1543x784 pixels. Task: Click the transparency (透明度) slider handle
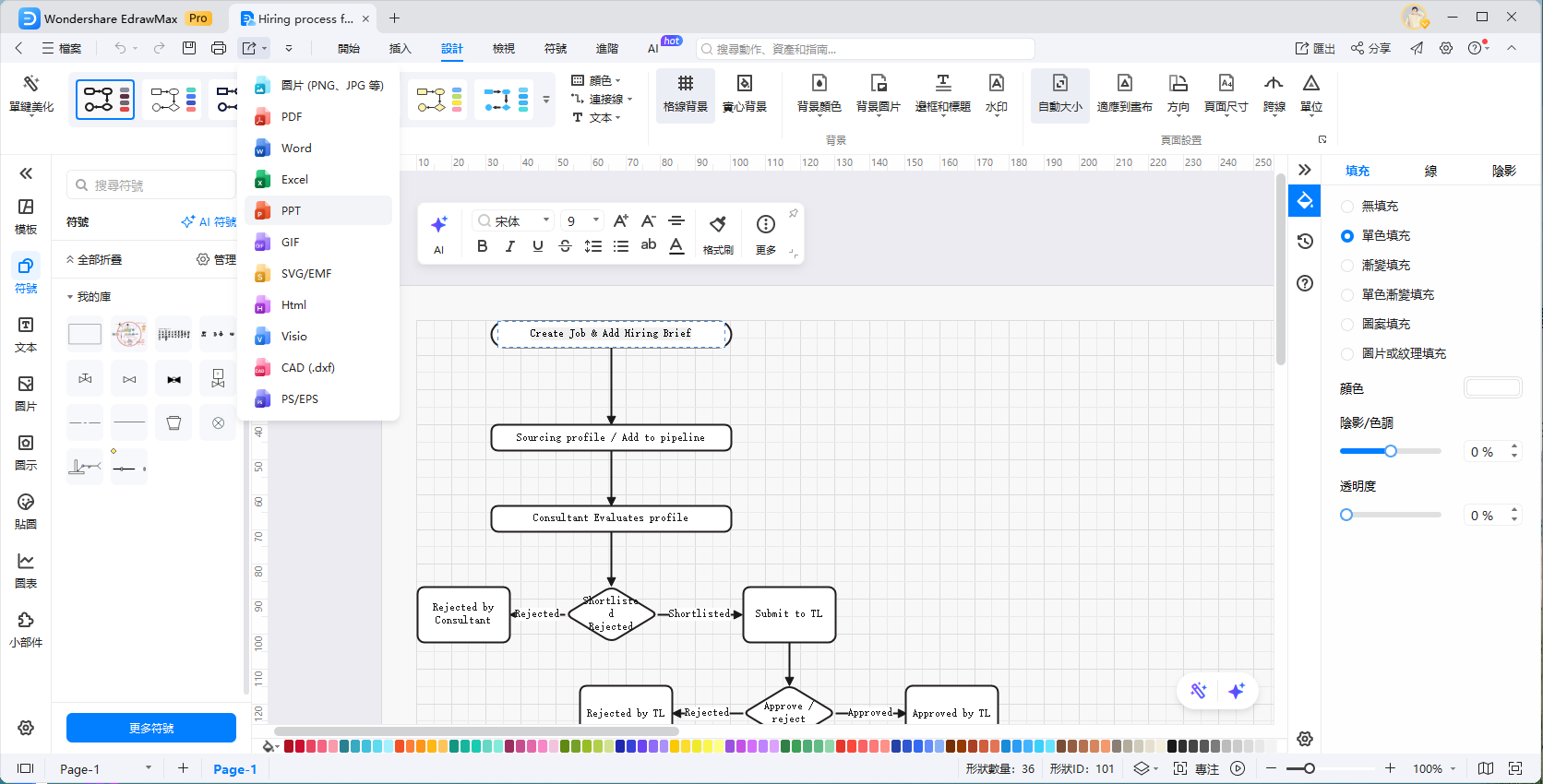click(1346, 515)
